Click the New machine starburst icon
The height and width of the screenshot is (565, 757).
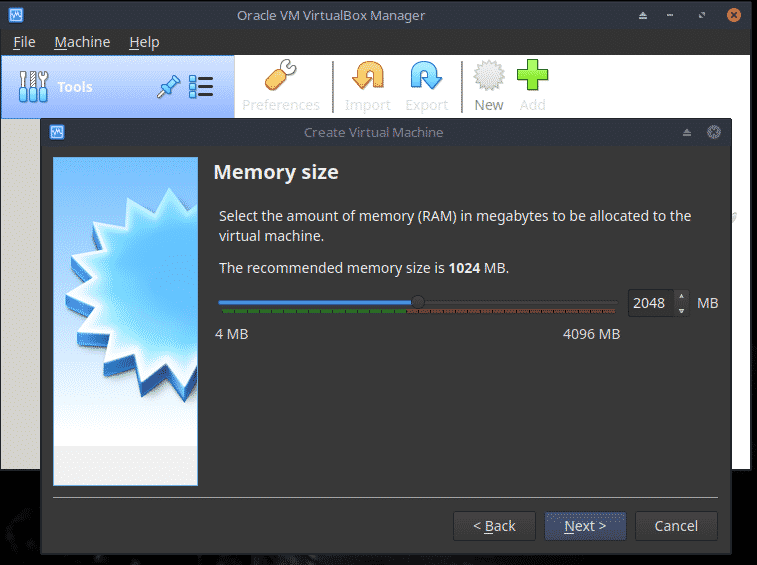pos(489,75)
